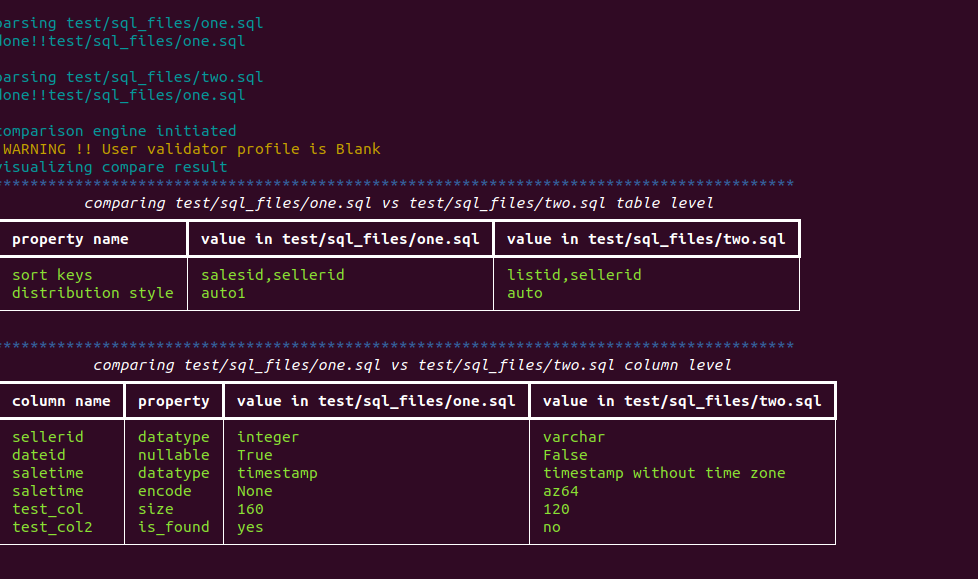Select the 'salesid,sellerid' sort key value
The height and width of the screenshot is (579, 978).
tap(272, 275)
